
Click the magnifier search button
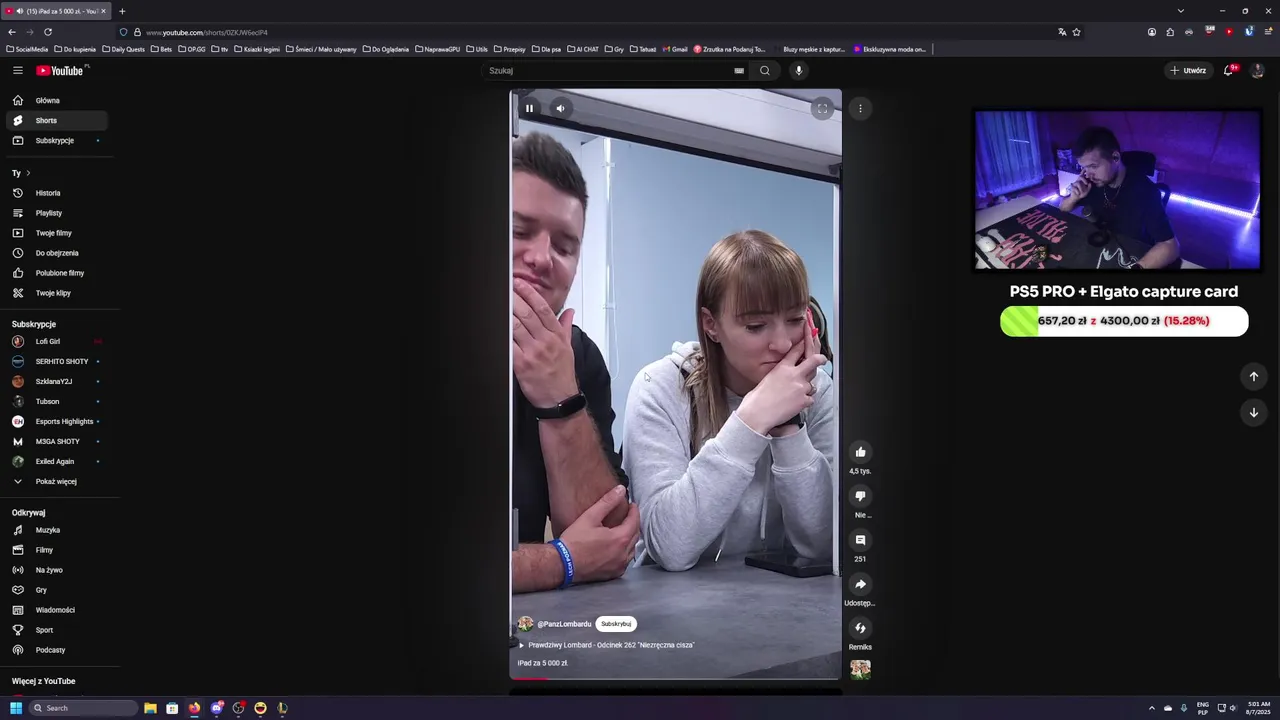coord(764,70)
